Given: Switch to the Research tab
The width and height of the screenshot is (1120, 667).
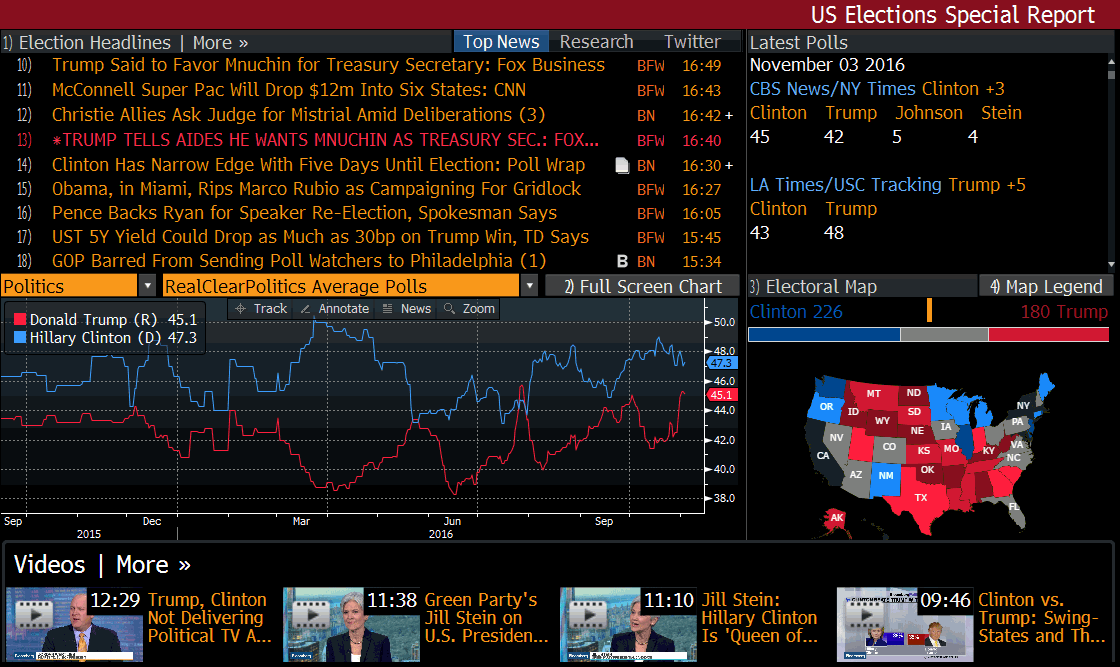Looking at the screenshot, I should (596, 41).
